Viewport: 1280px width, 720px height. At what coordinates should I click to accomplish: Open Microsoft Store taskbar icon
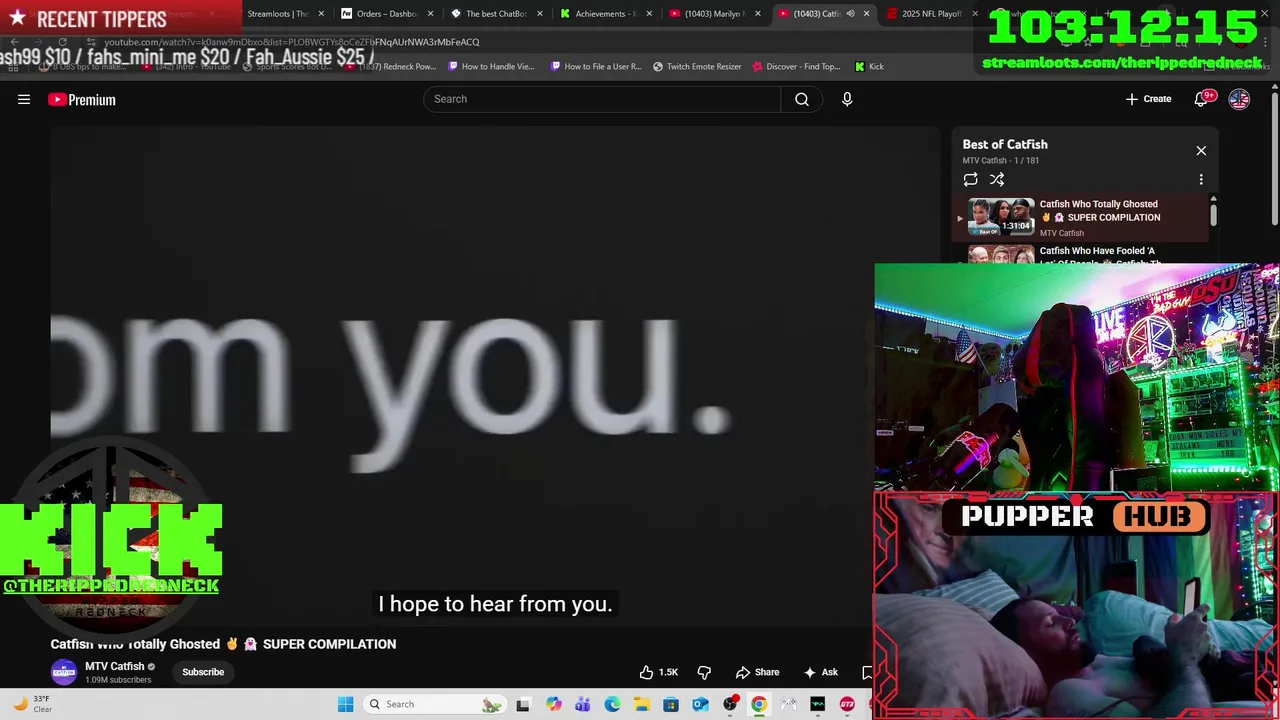click(671, 704)
